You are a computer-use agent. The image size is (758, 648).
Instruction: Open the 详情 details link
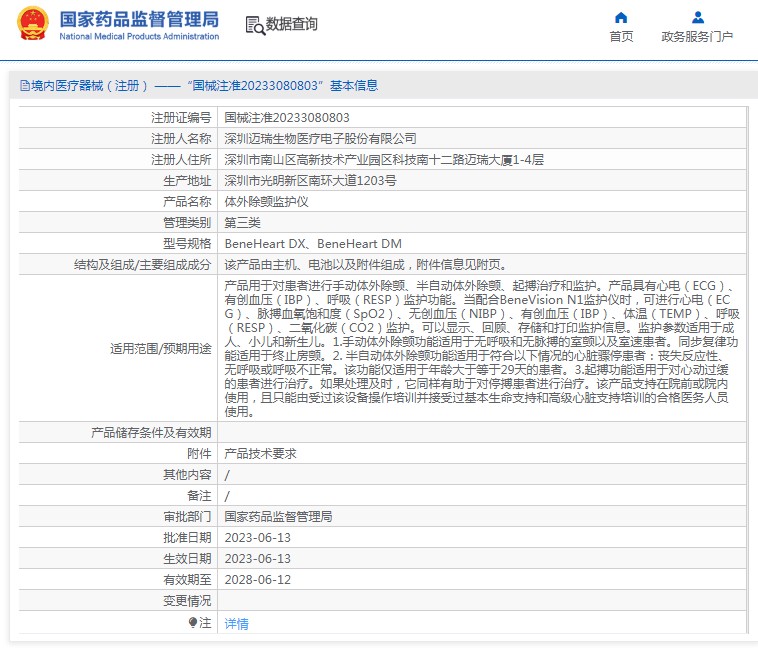pyautogui.click(x=236, y=623)
